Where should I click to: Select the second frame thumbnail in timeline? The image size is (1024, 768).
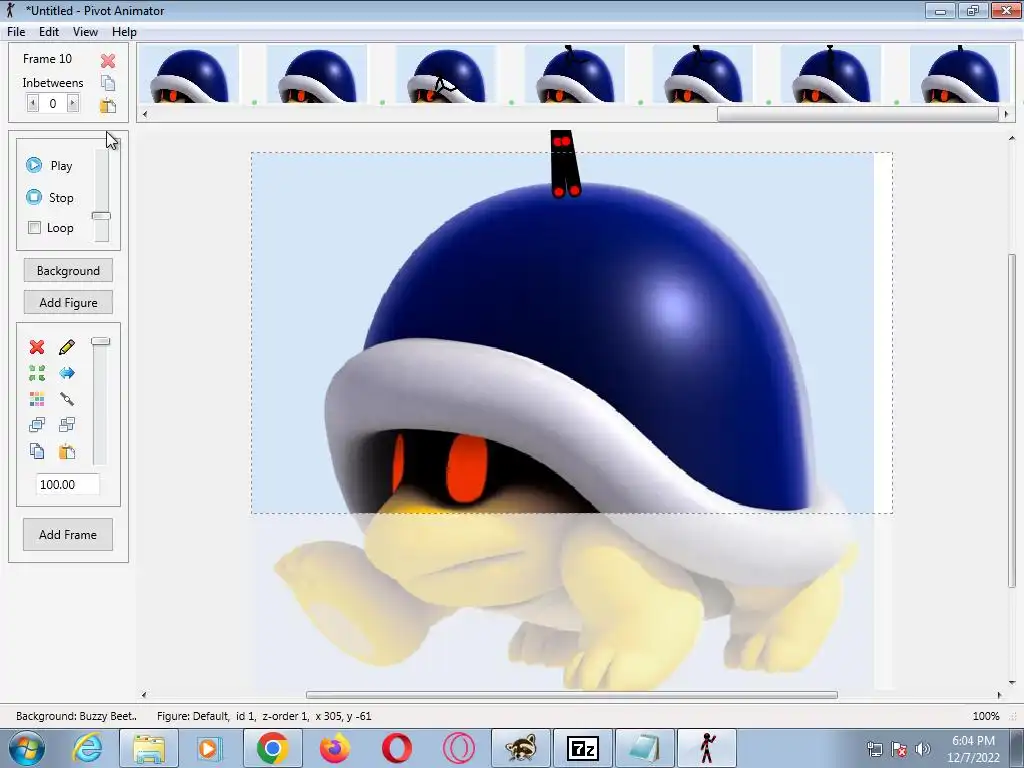[317, 74]
